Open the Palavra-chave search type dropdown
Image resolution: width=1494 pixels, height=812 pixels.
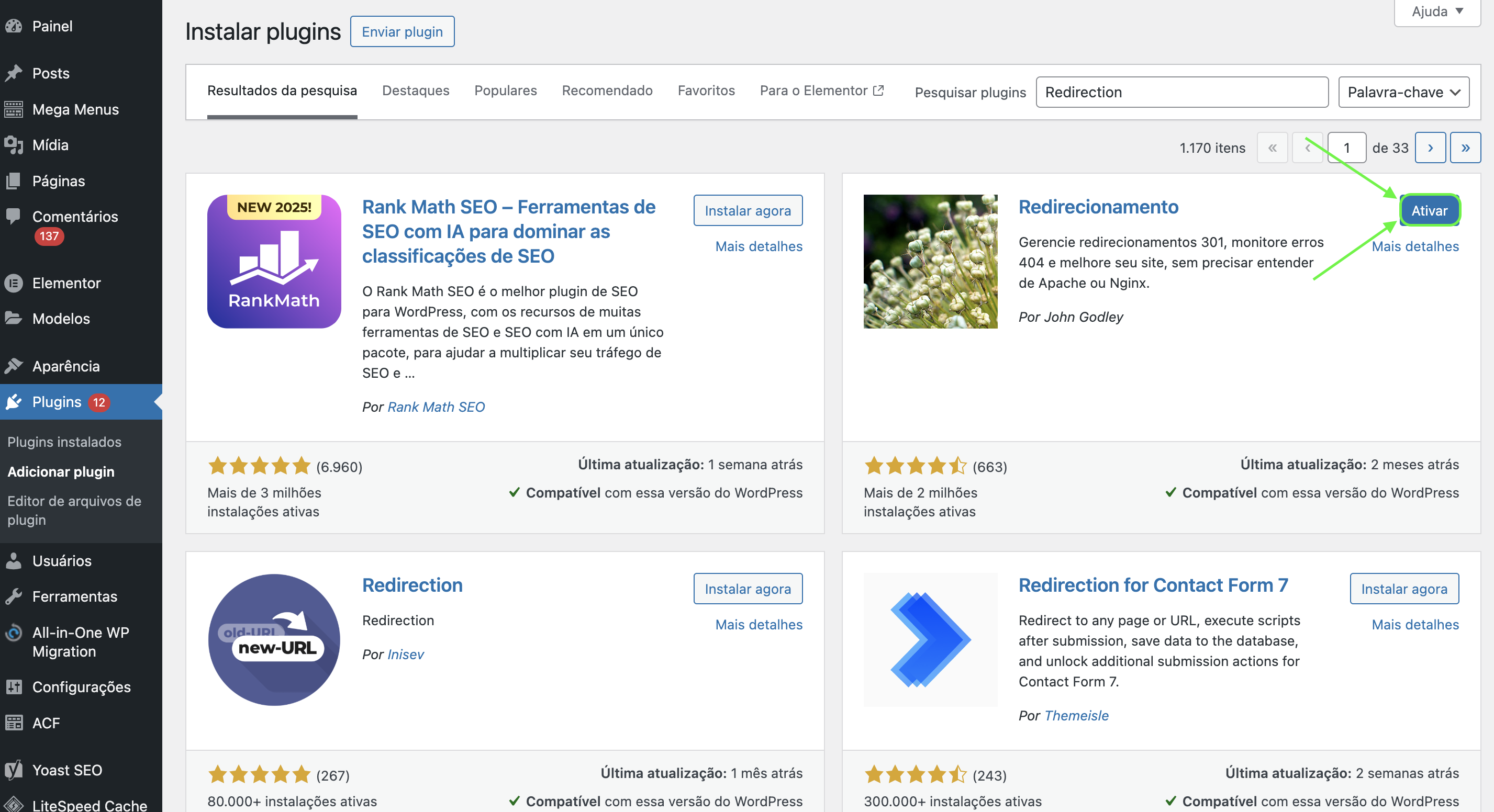click(1403, 92)
